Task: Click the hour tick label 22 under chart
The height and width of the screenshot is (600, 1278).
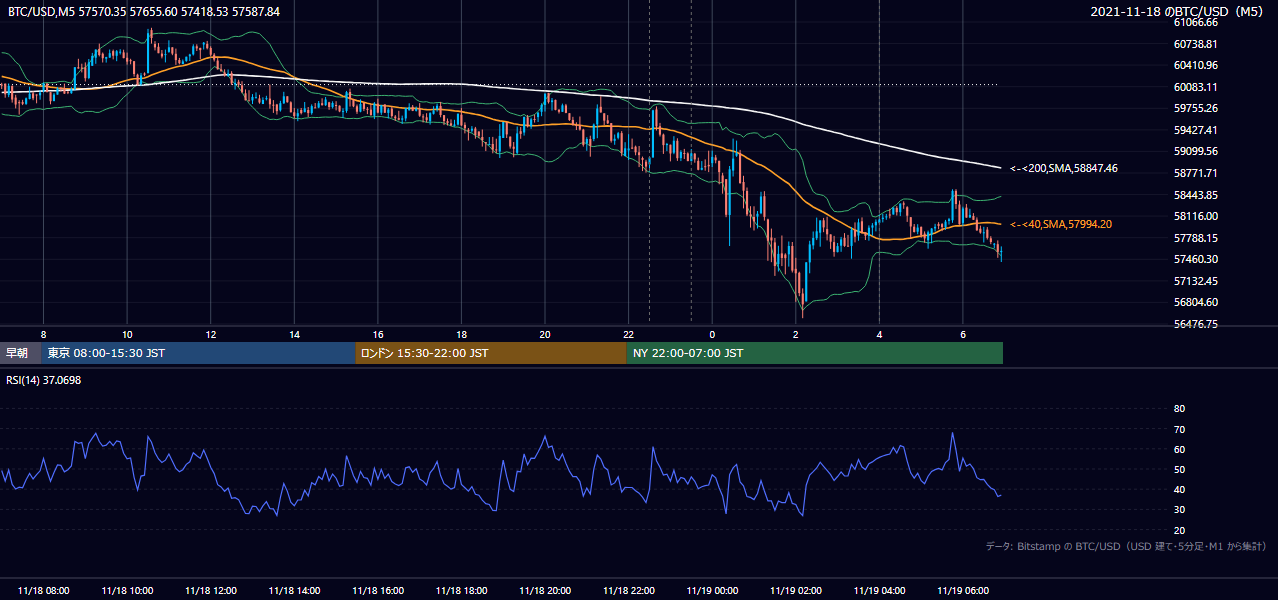Action: click(x=629, y=334)
